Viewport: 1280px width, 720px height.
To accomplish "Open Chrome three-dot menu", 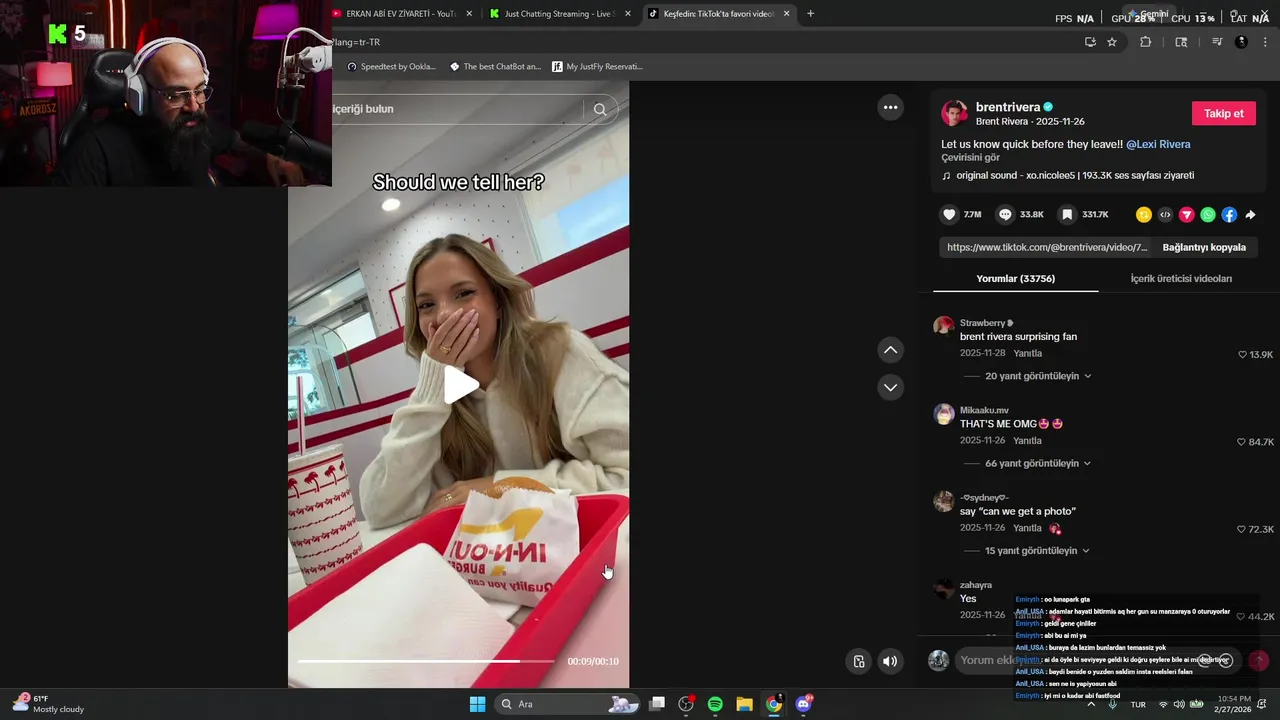I will tap(1265, 42).
